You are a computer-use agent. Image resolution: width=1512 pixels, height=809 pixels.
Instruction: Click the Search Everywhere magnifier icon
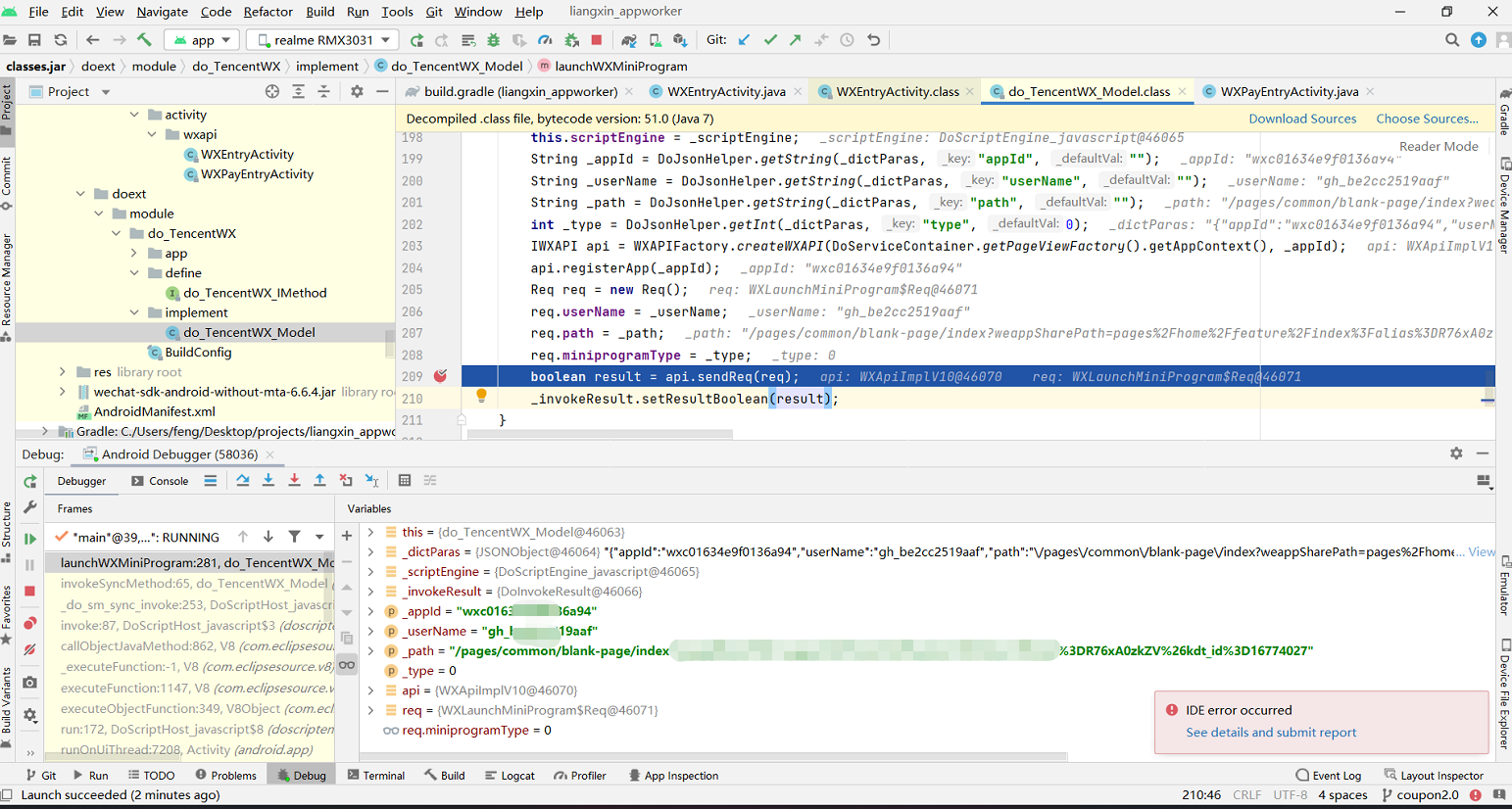(x=1452, y=40)
